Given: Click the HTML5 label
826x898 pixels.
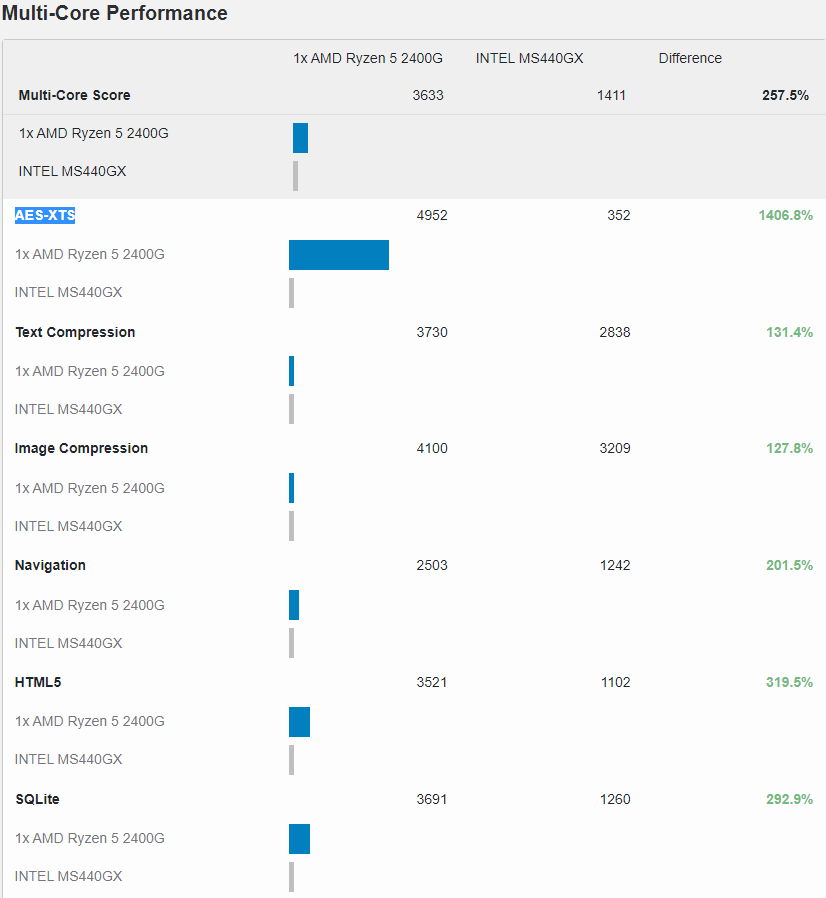Looking at the screenshot, I should pyautogui.click(x=38, y=682).
